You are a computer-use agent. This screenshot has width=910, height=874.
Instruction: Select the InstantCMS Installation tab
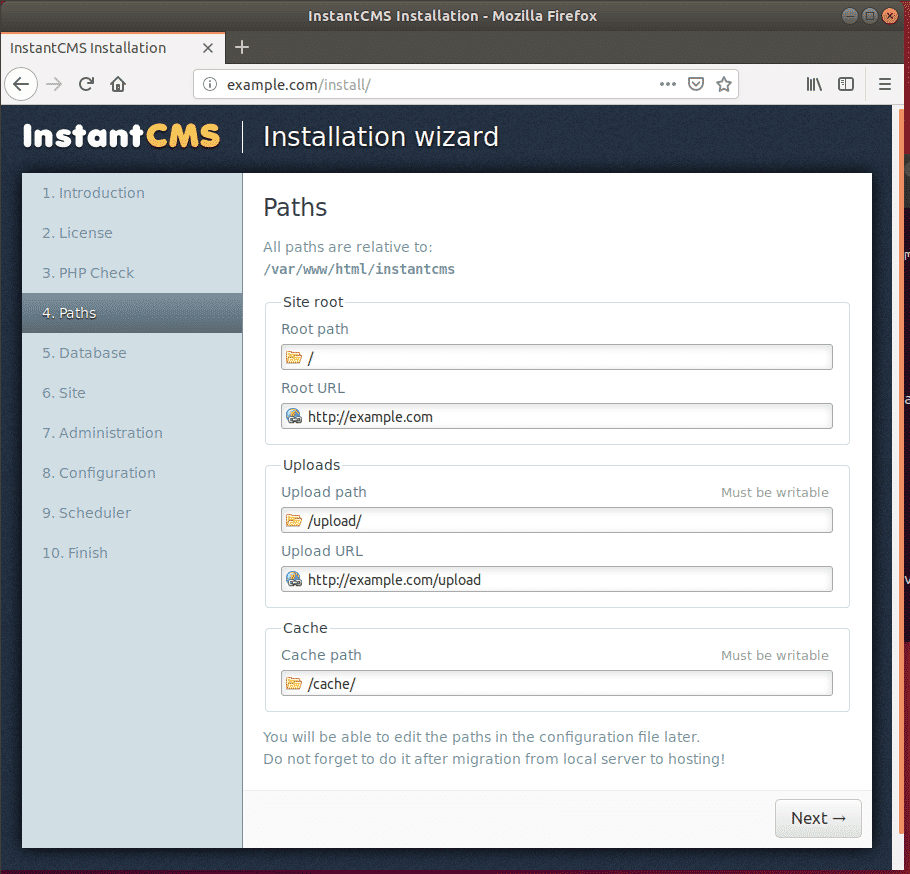[100, 47]
